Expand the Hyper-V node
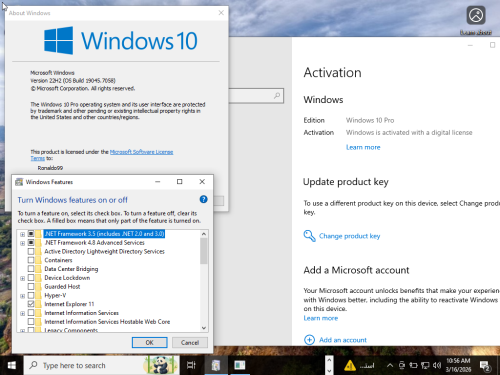The image size is (500, 375). click(x=22, y=296)
